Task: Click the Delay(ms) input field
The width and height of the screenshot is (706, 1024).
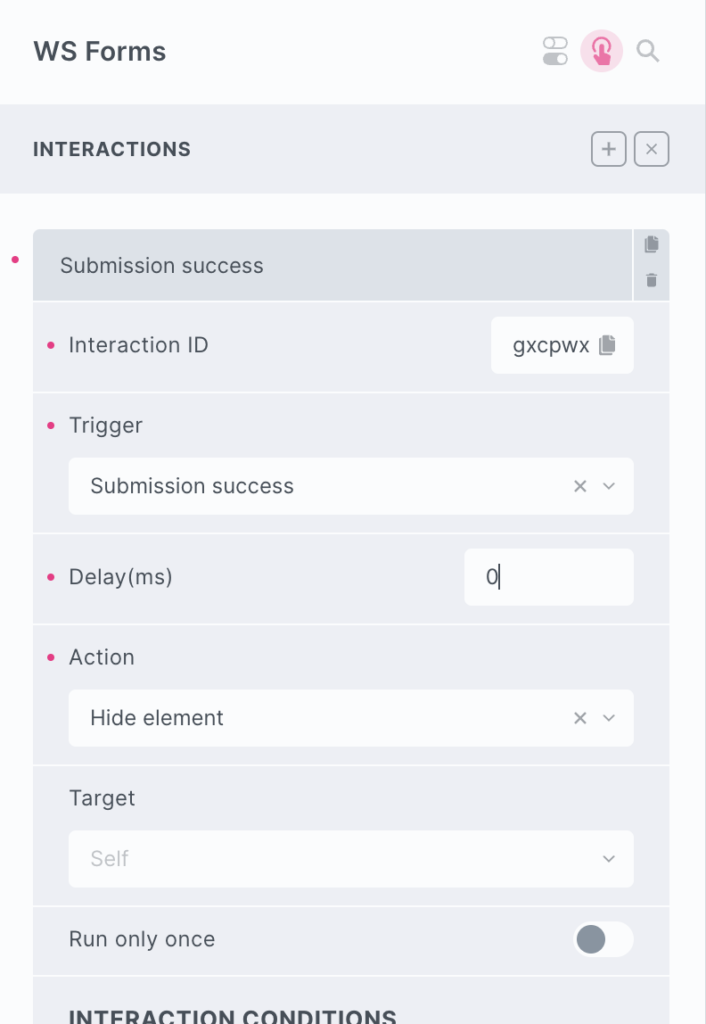Action: coord(548,577)
